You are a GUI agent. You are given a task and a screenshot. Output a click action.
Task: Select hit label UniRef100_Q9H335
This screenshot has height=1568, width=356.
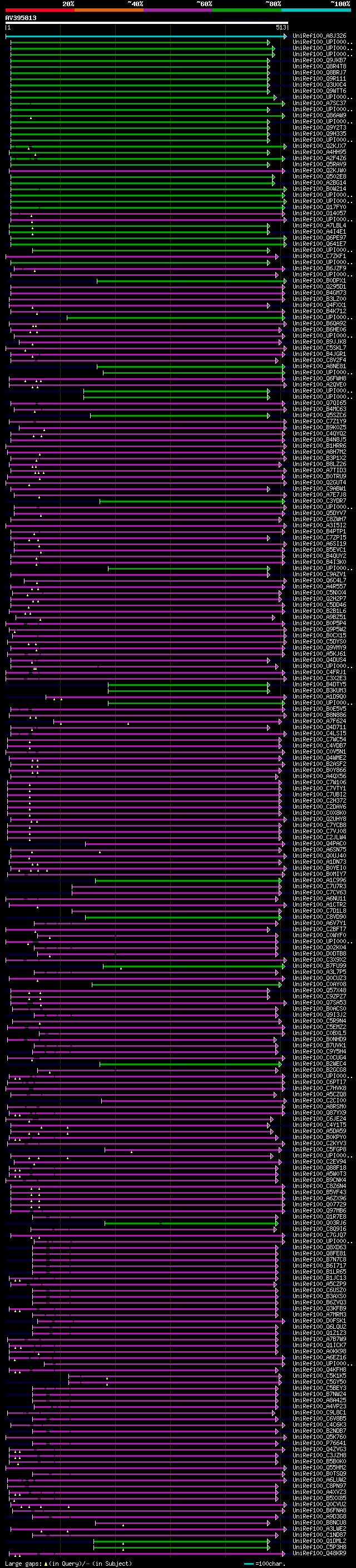click(x=319, y=134)
